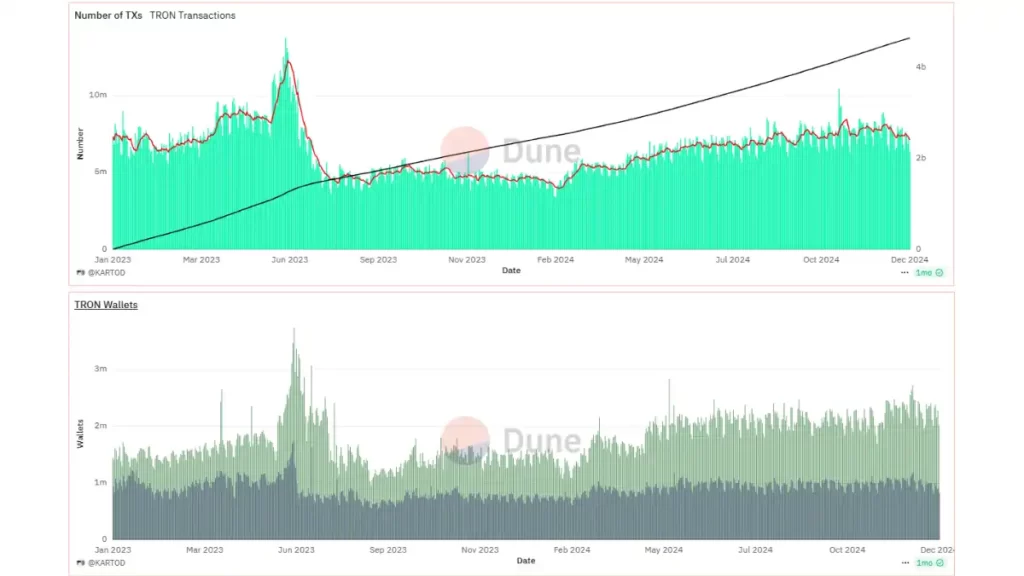The image size is (1024, 576).
Task: Open the "Number of TXs" chart title
Action: pos(108,16)
